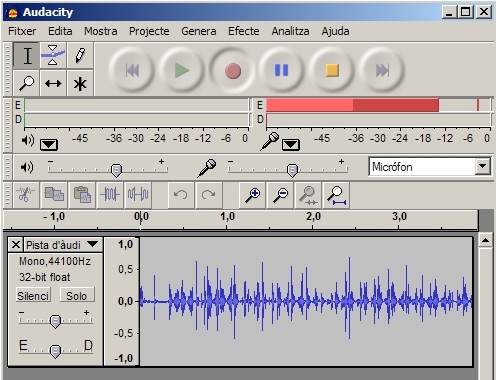The height and width of the screenshot is (380, 496).
Task: Click the Paste clipboard icon
Action: click(82, 195)
